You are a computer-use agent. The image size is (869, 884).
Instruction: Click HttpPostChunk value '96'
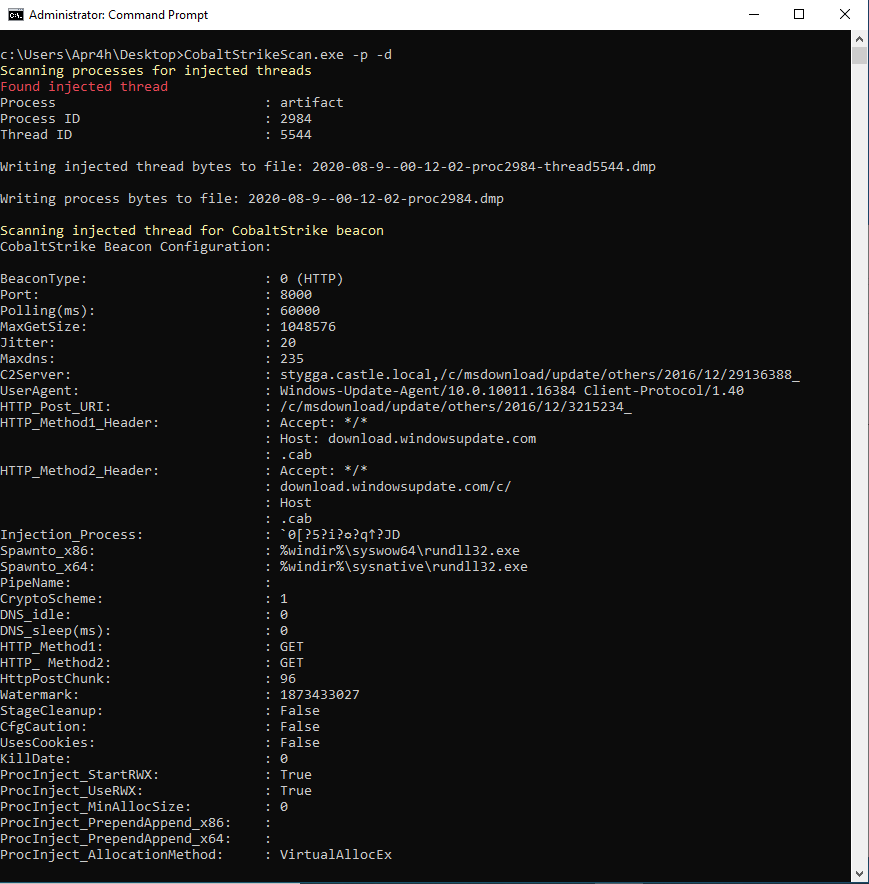point(288,679)
